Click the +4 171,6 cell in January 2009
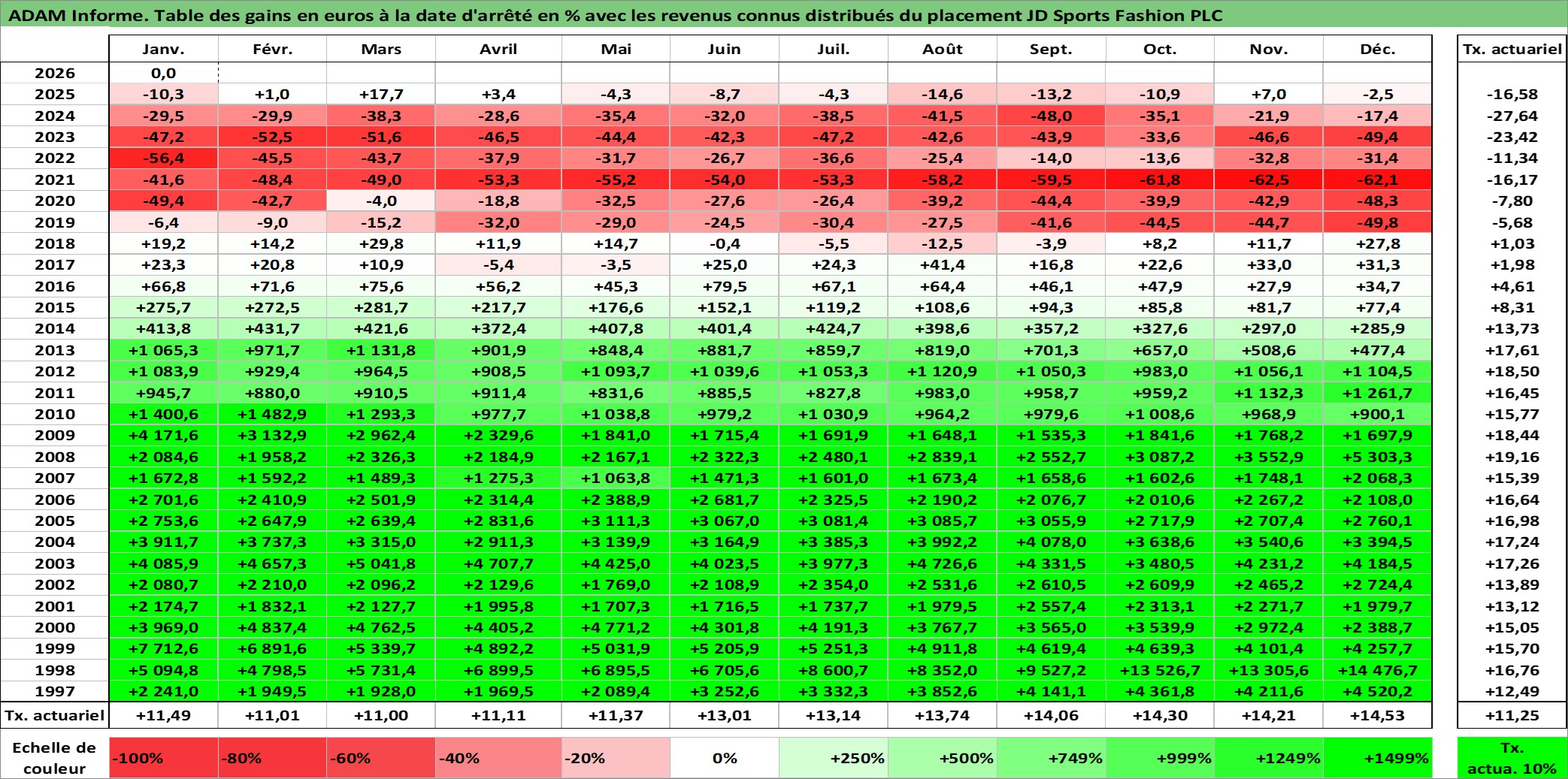The image size is (1568, 779). pyautogui.click(x=163, y=435)
